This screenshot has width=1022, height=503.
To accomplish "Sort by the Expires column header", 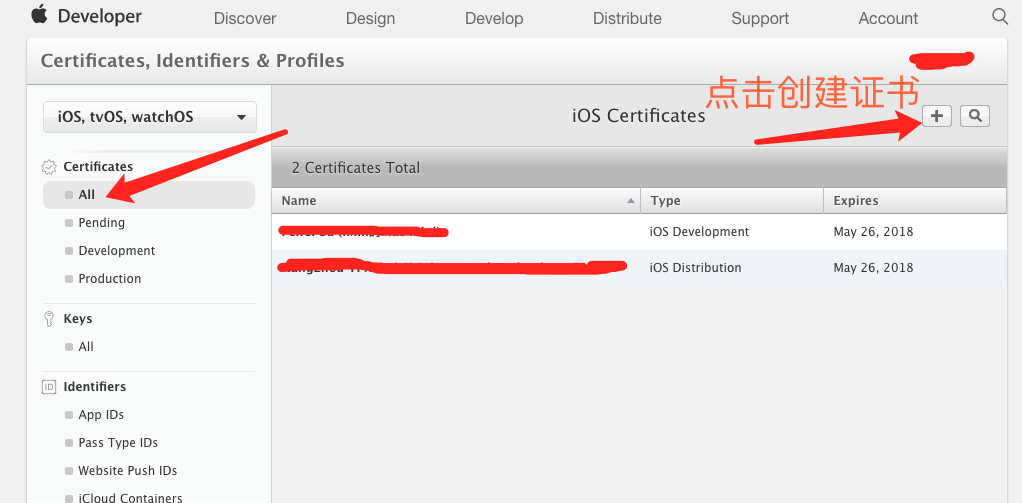I will point(915,201).
